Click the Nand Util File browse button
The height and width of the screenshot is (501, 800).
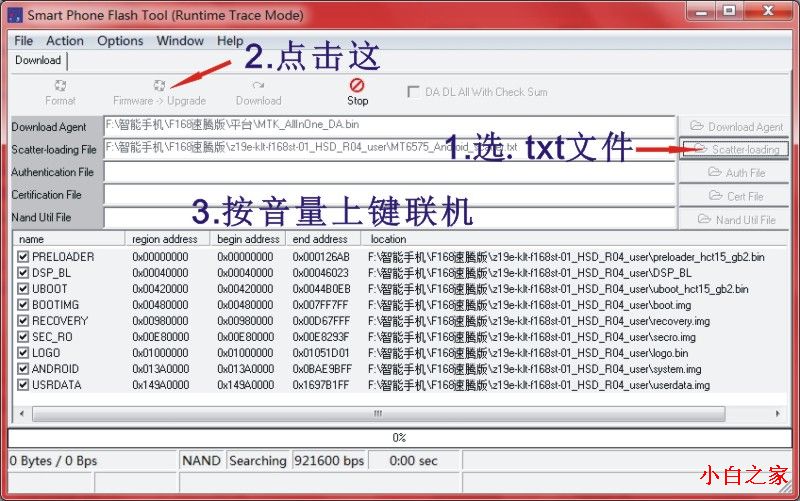click(734, 219)
